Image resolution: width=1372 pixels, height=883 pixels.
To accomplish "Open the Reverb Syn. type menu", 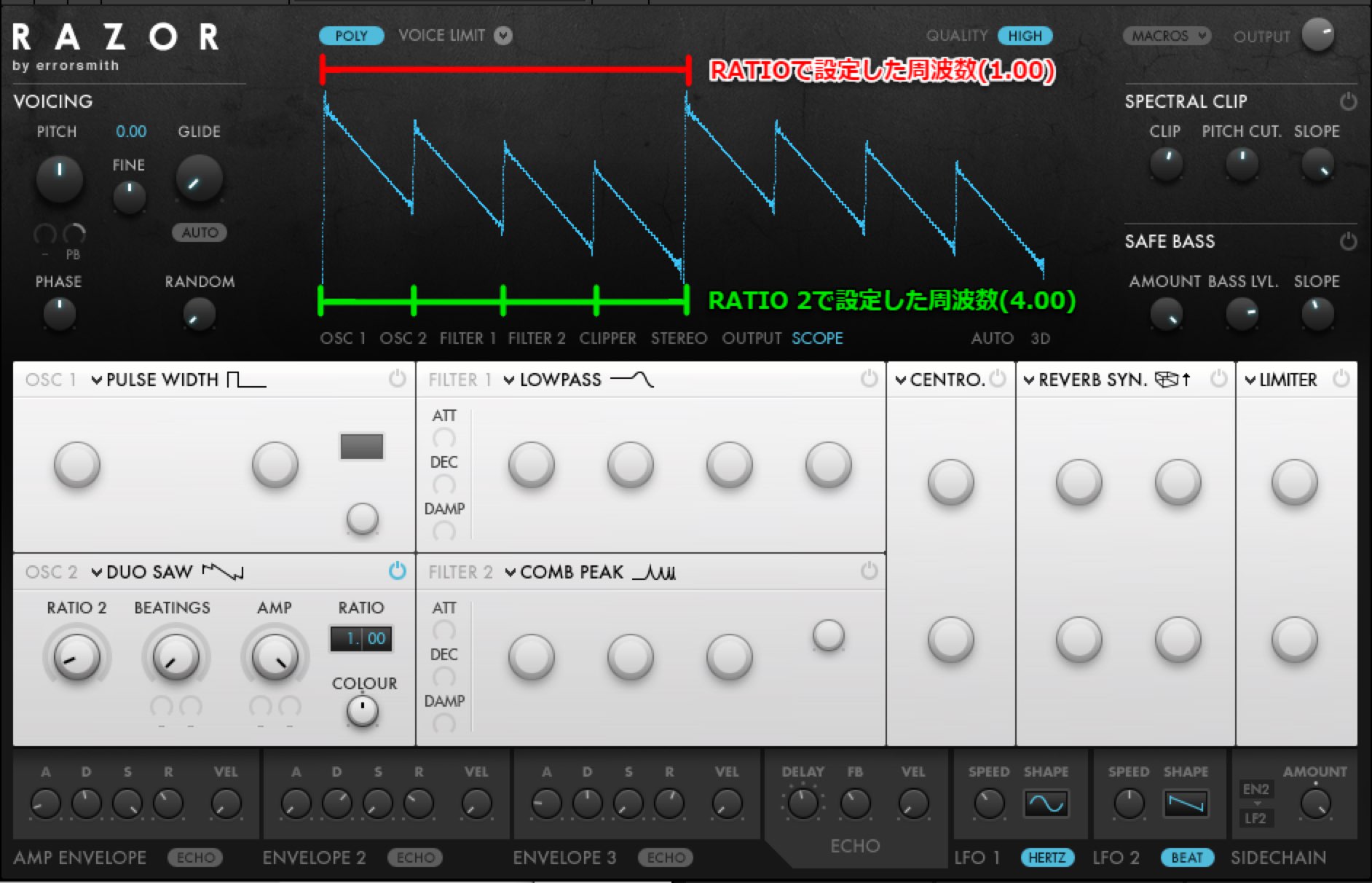I will point(1107,380).
